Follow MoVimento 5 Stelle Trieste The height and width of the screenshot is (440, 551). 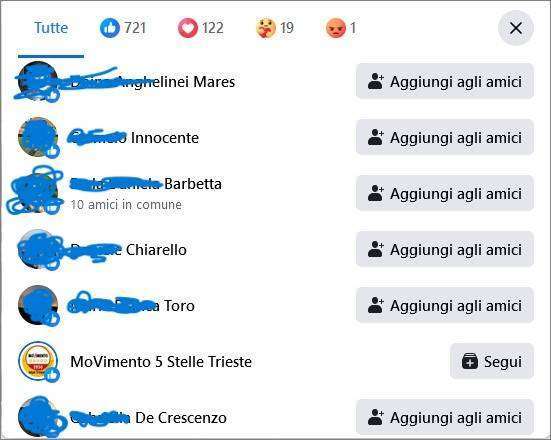[x=492, y=361]
